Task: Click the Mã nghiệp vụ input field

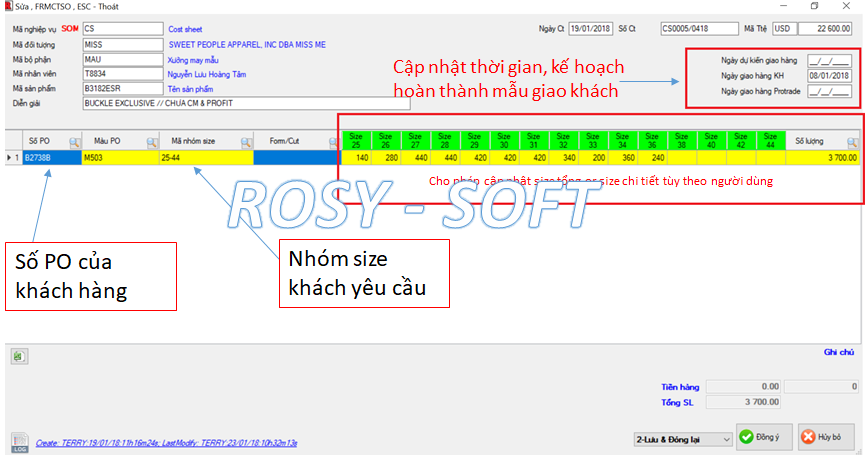Action: [x=123, y=29]
